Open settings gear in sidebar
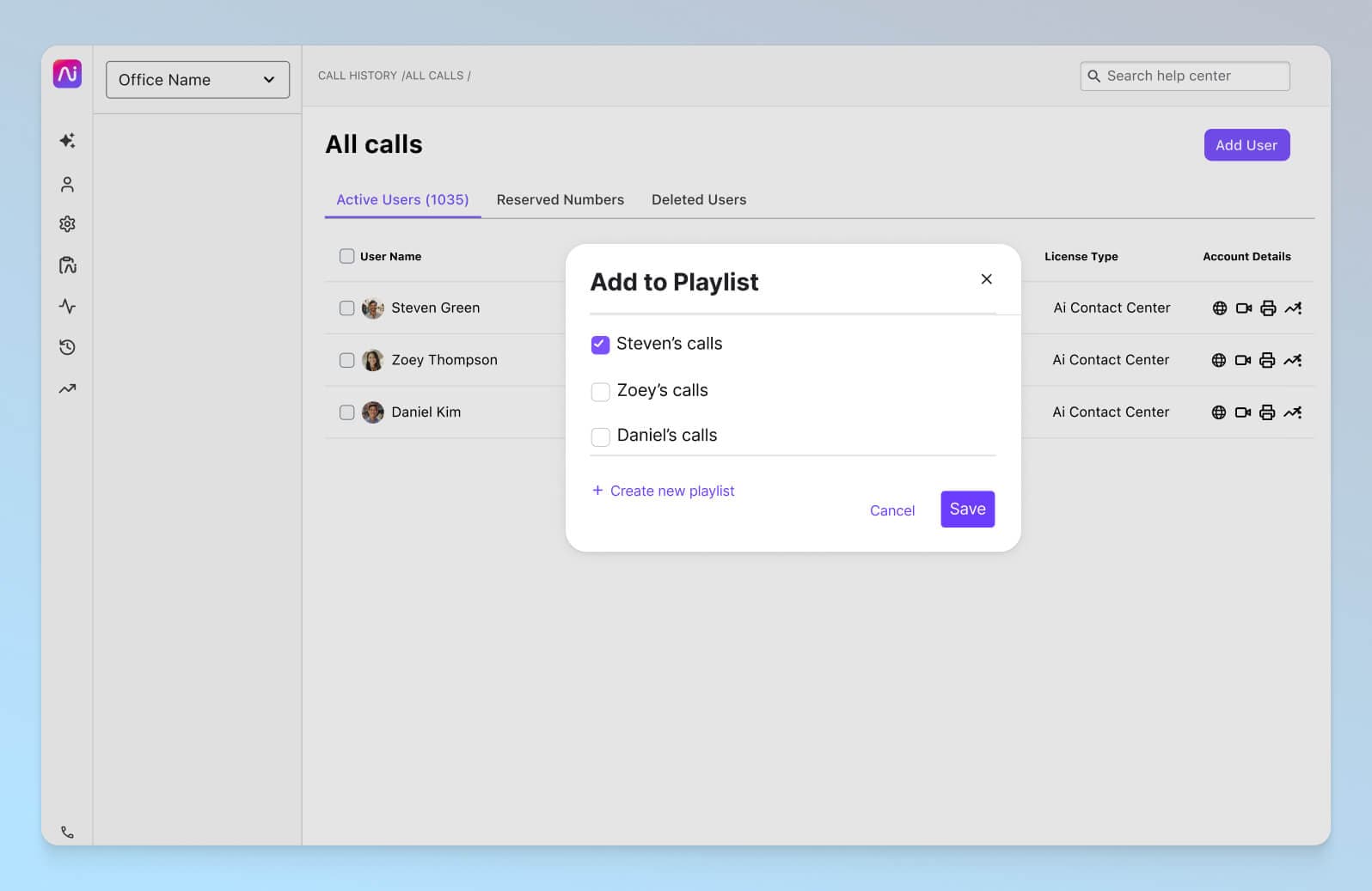 (67, 224)
